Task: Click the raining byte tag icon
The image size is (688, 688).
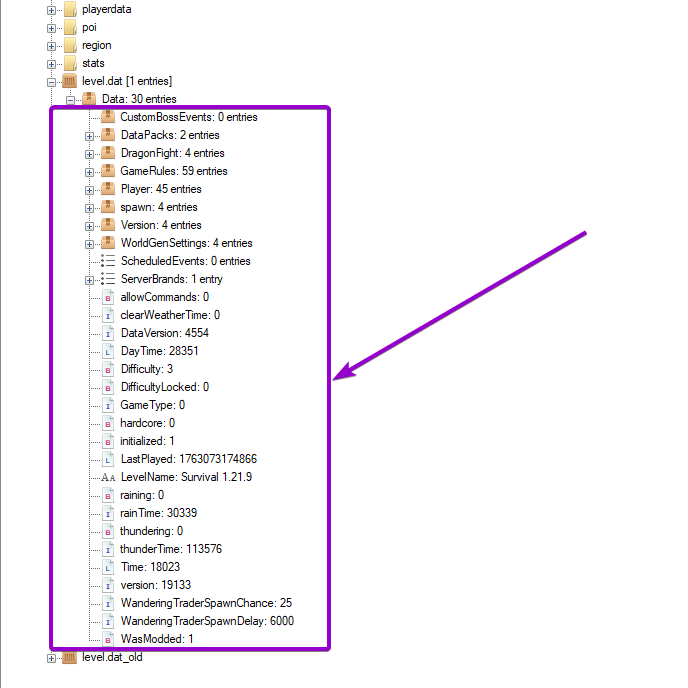Action: tap(108, 495)
